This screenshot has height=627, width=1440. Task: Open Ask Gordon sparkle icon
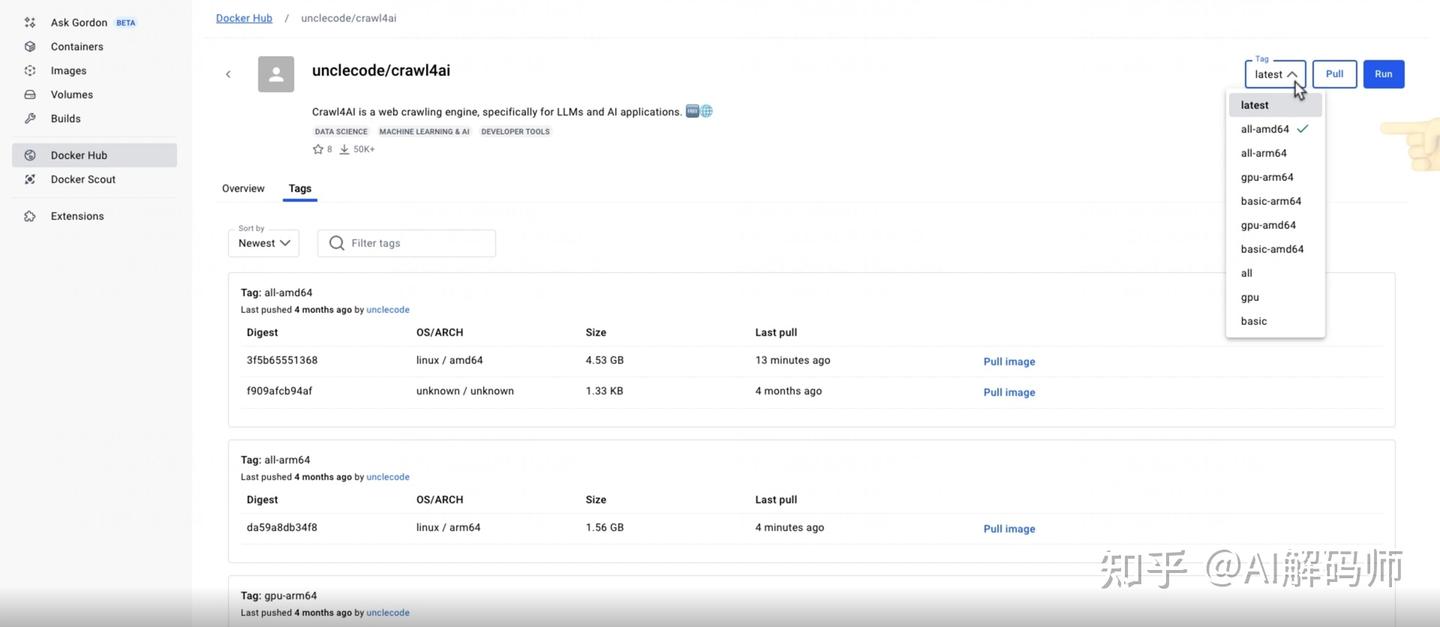tap(30, 22)
